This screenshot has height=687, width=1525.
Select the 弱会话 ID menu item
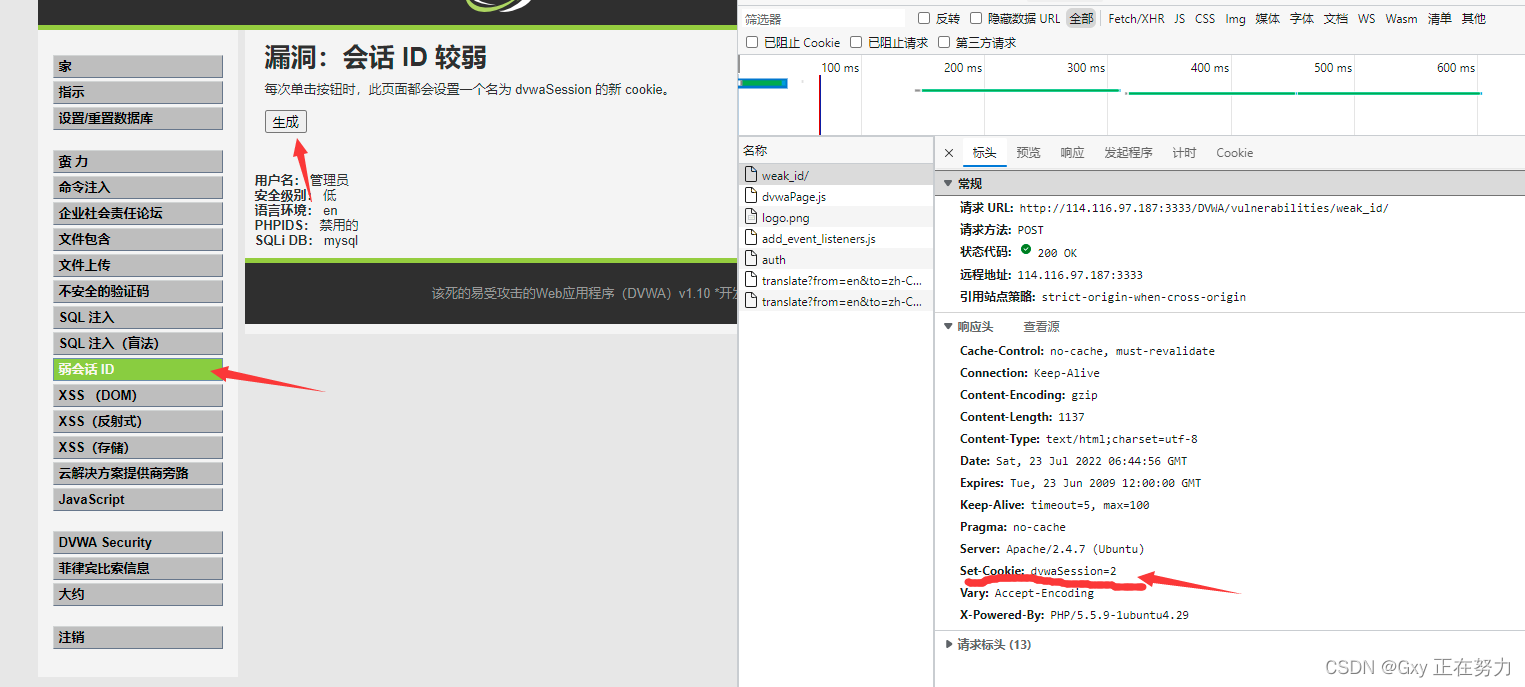click(138, 369)
